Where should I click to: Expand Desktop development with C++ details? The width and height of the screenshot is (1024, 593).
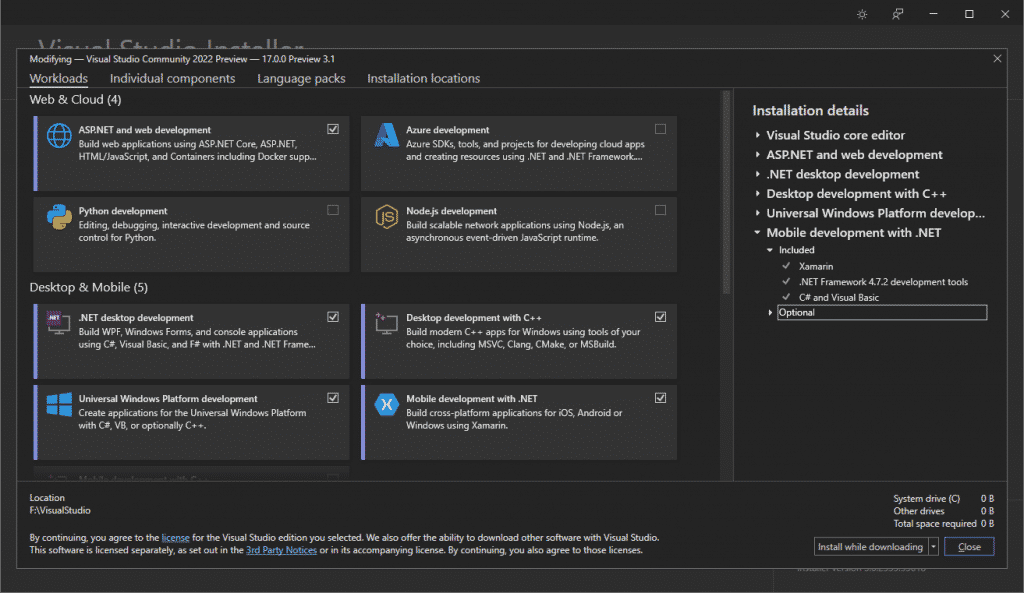click(x=758, y=194)
